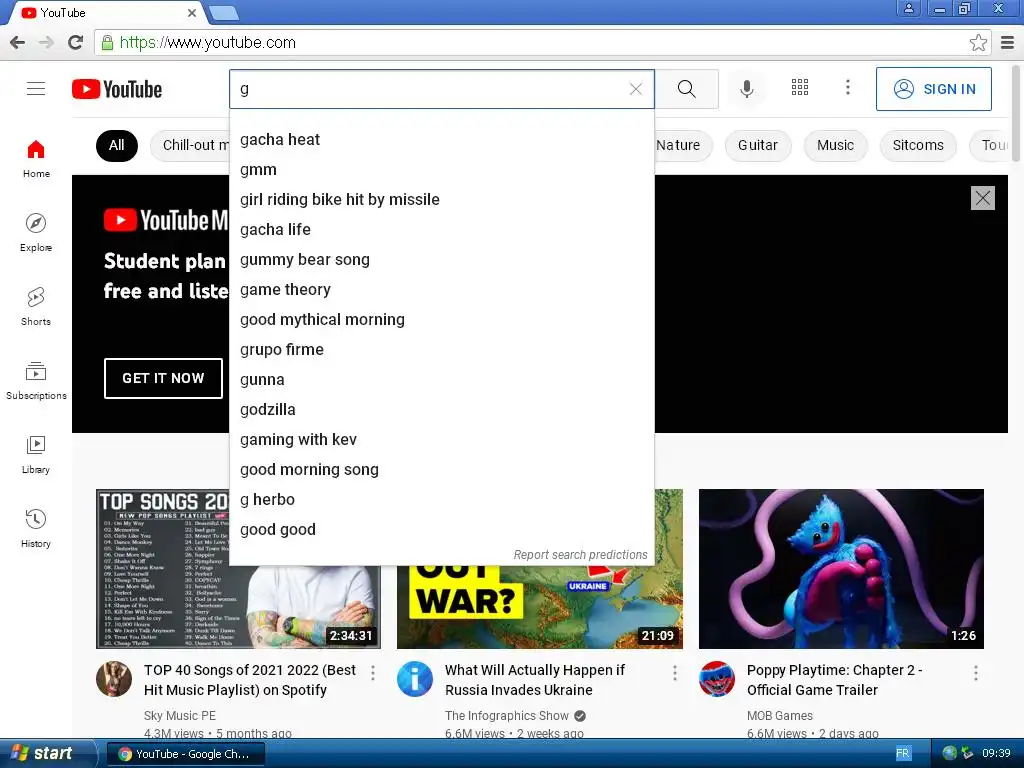
Task: Open History in sidebar
Action: pyautogui.click(x=36, y=528)
